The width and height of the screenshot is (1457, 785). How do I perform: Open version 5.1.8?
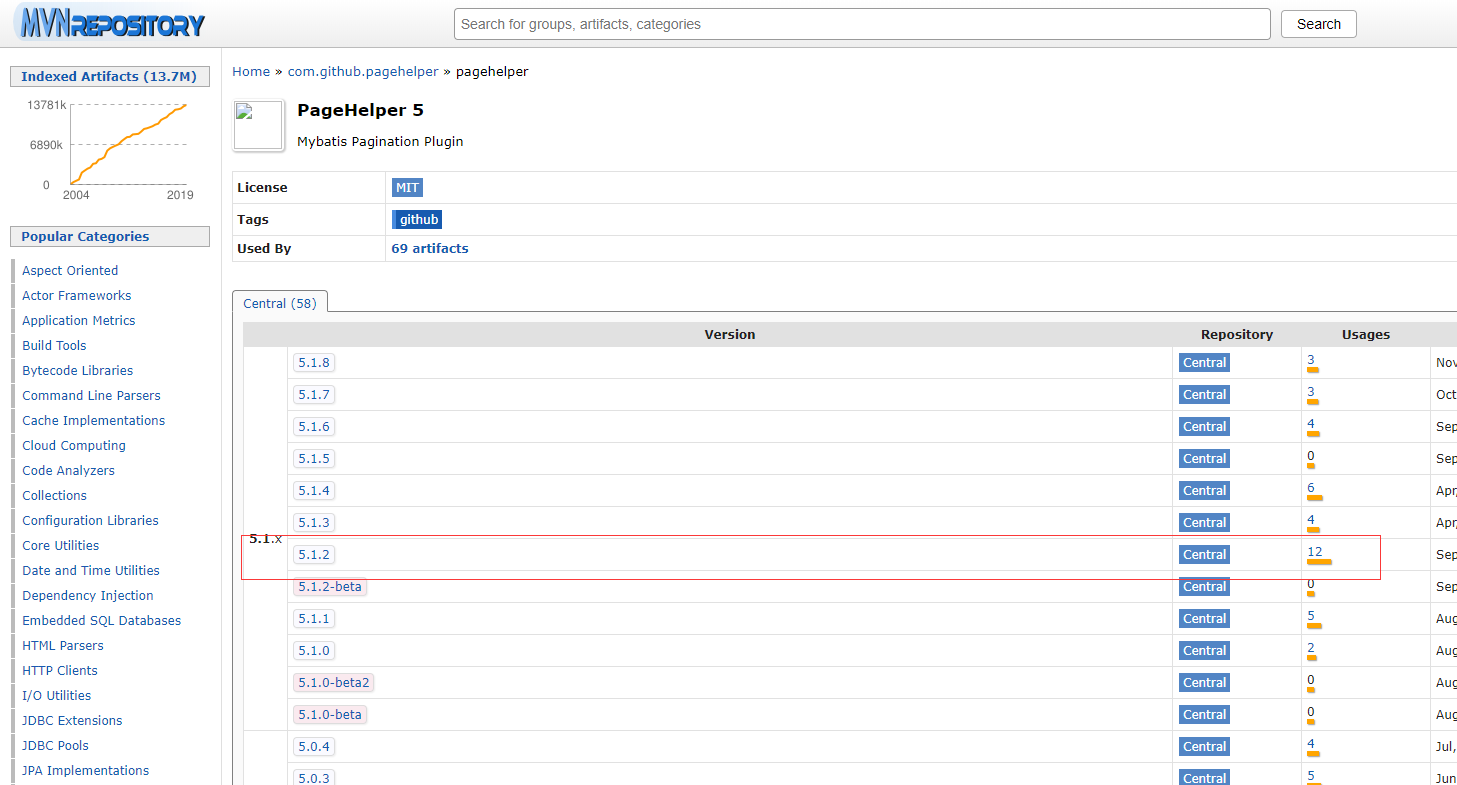314,362
